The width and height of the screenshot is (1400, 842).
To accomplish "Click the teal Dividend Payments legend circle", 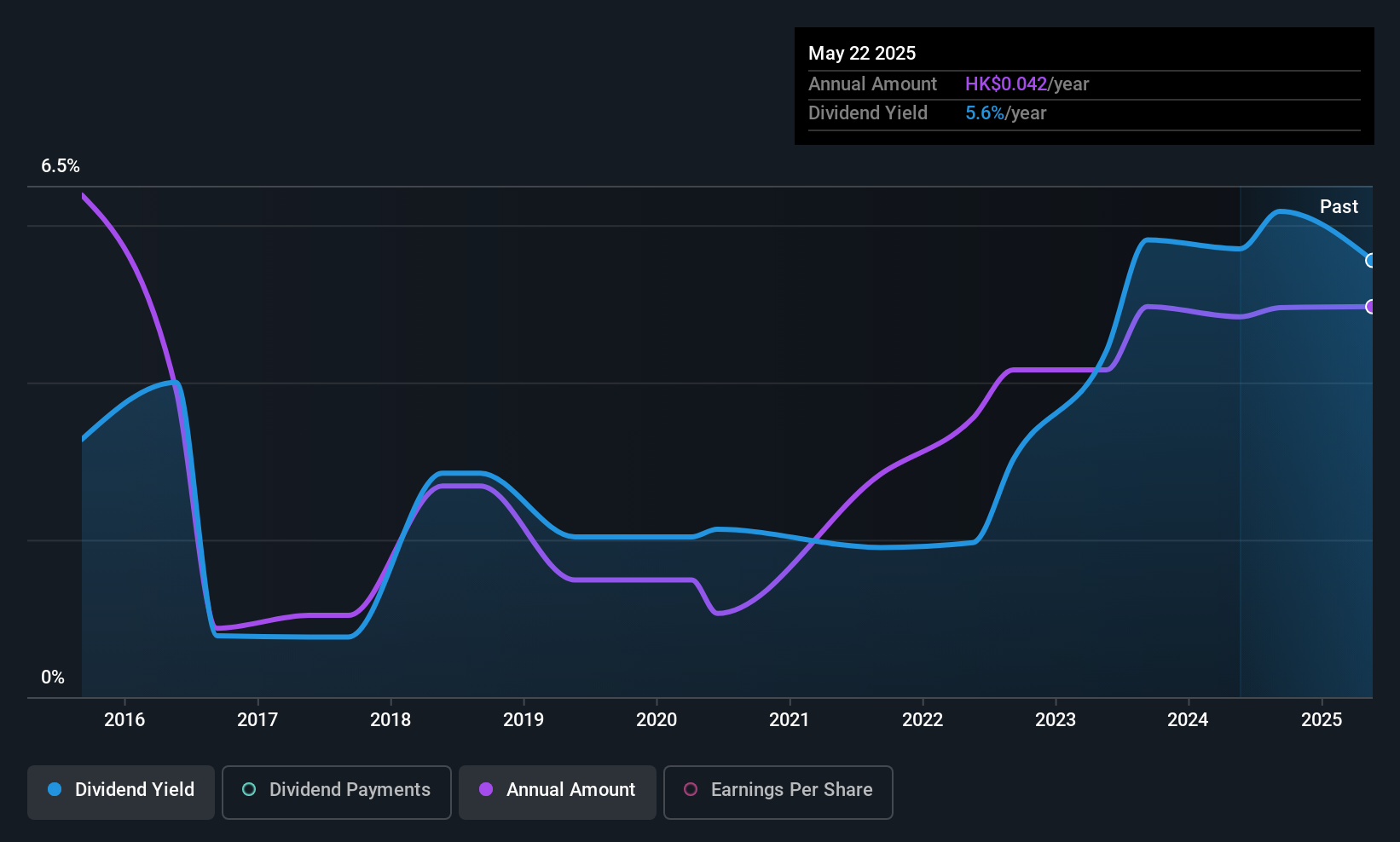I will click(x=249, y=789).
